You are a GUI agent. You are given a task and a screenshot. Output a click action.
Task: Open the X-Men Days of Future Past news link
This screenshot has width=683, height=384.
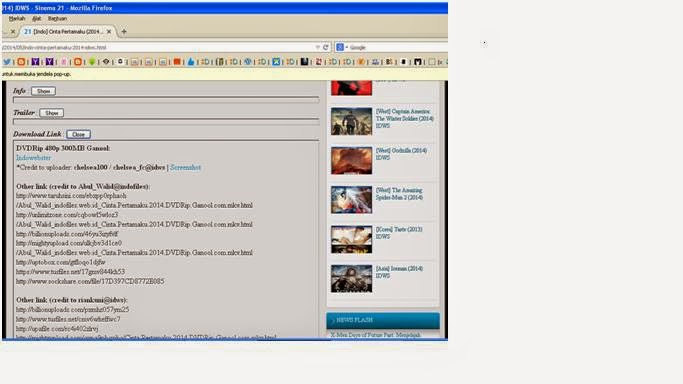point(375,335)
